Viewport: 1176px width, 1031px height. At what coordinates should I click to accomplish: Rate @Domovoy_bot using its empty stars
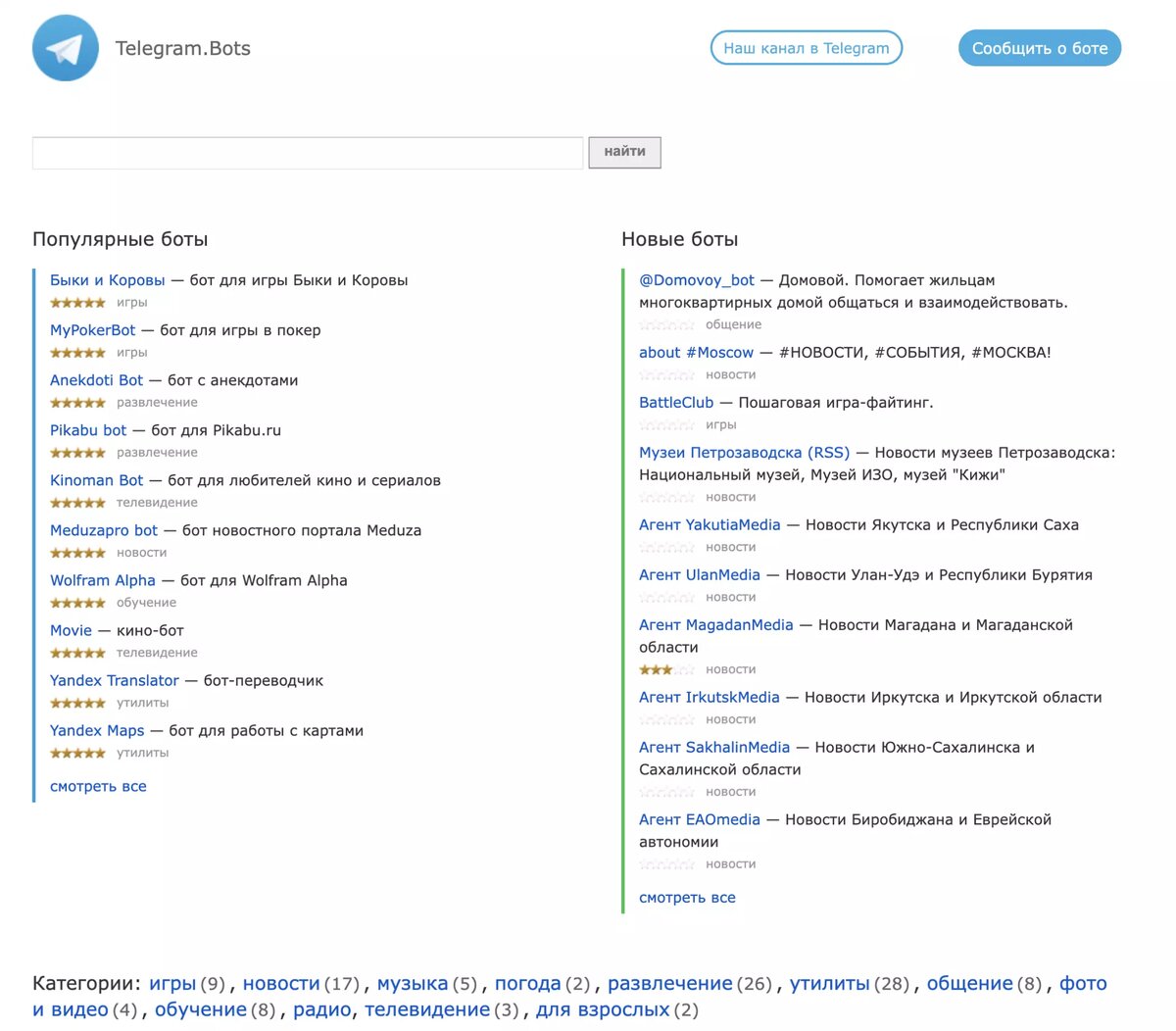coord(666,325)
